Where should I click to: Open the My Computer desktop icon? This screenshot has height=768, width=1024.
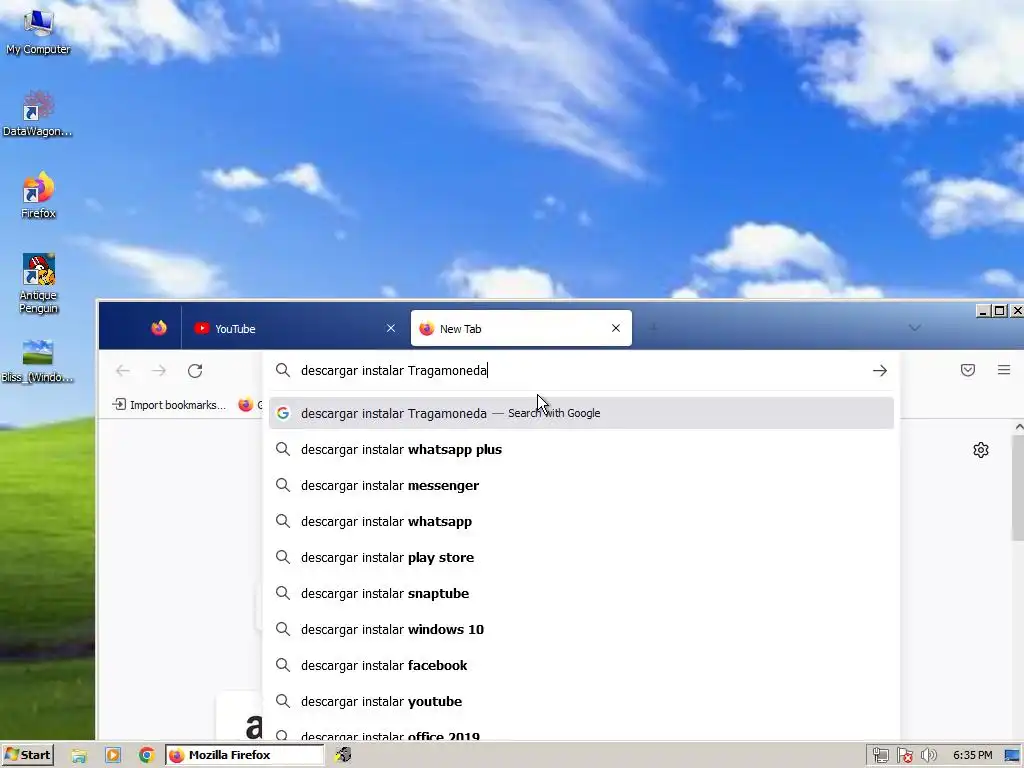click(38, 31)
